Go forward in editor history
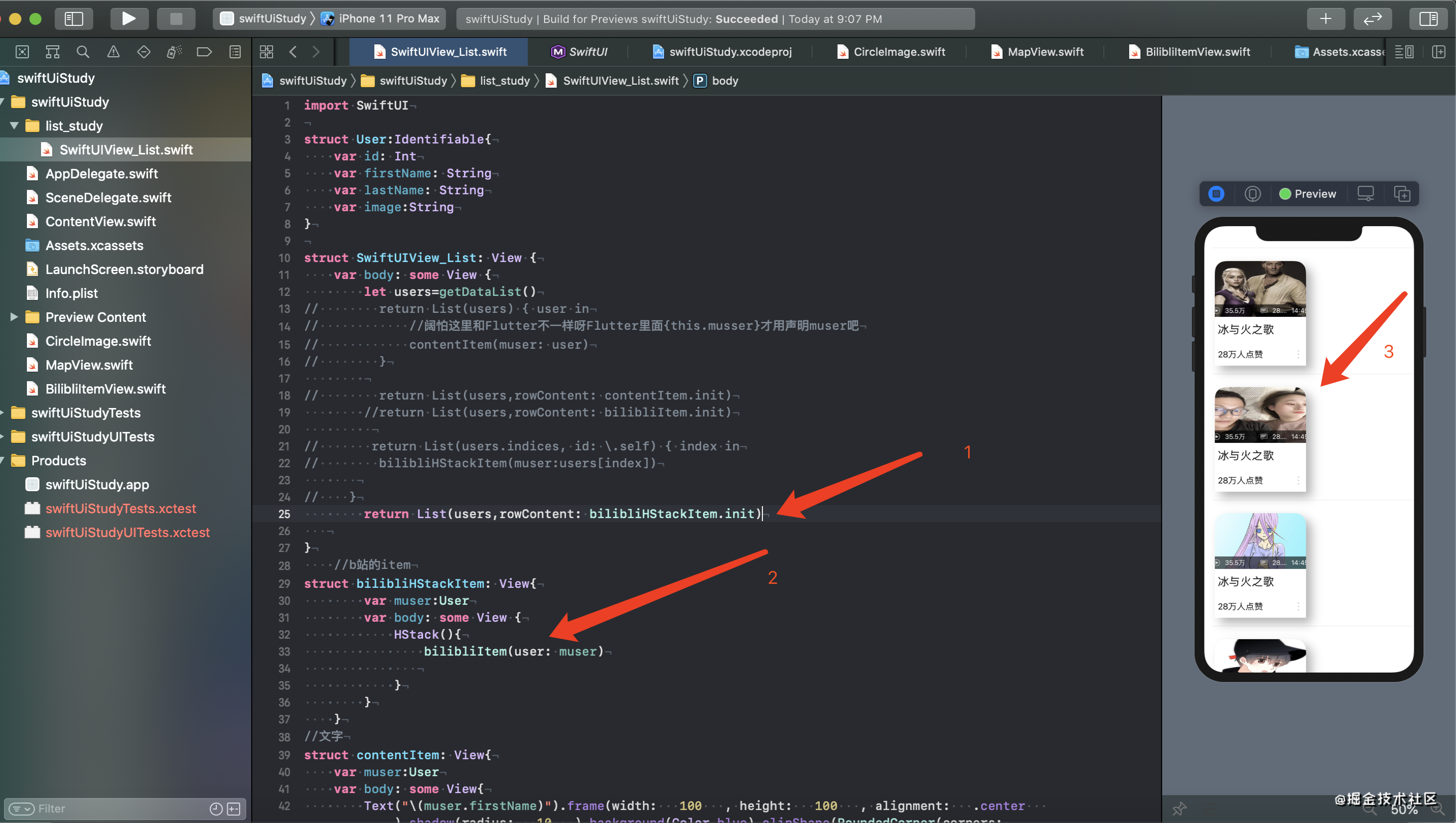 [316, 52]
